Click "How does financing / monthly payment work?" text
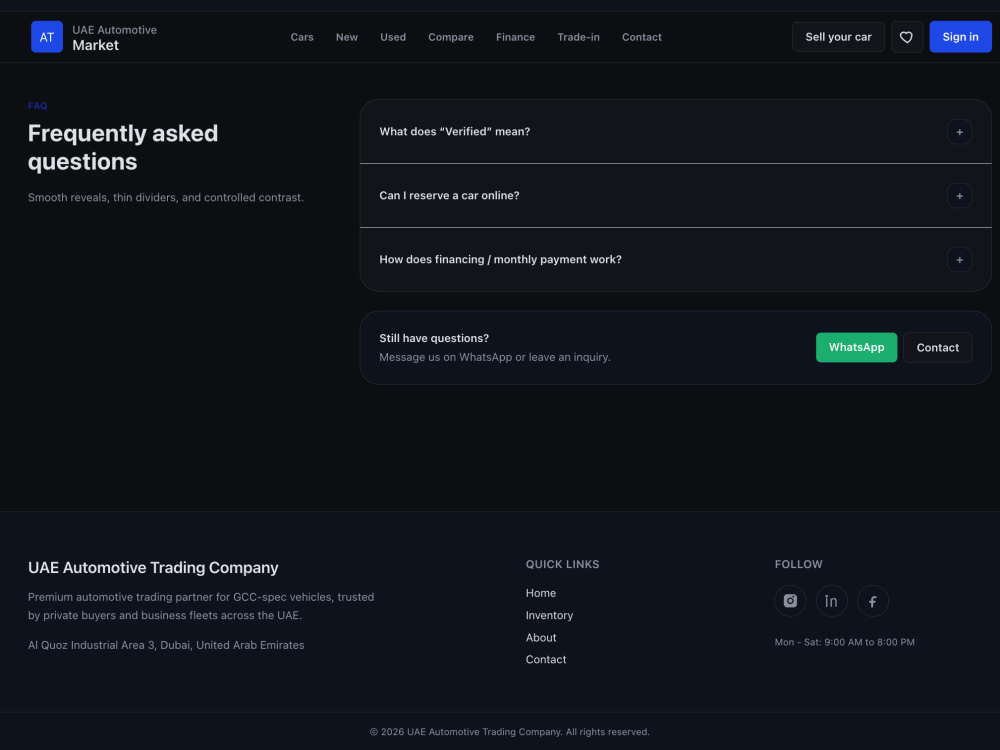Viewport: 1000px width, 750px height. pyautogui.click(x=500, y=260)
